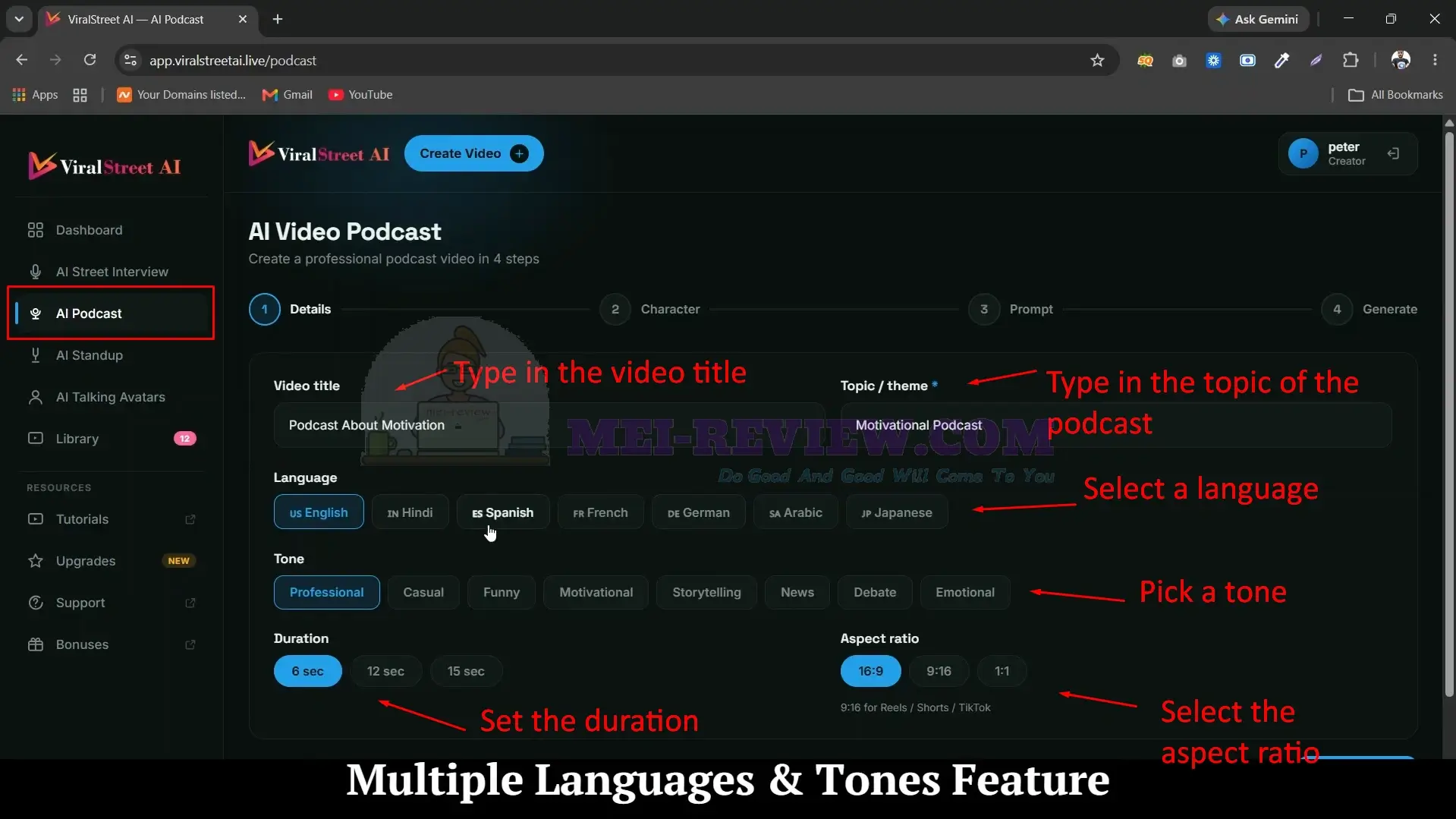Go back to the previous page
Image resolution: width=1456 pixels, height=819 pixels.
coord(21,60)
